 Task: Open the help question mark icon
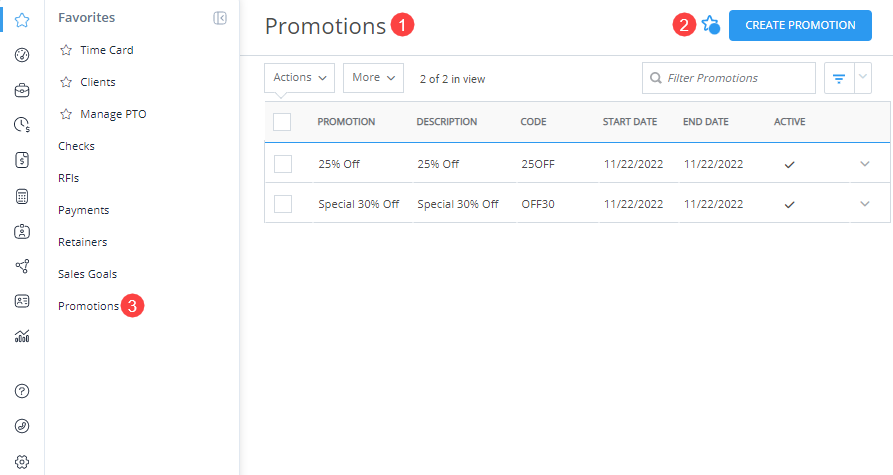point(22,391)
